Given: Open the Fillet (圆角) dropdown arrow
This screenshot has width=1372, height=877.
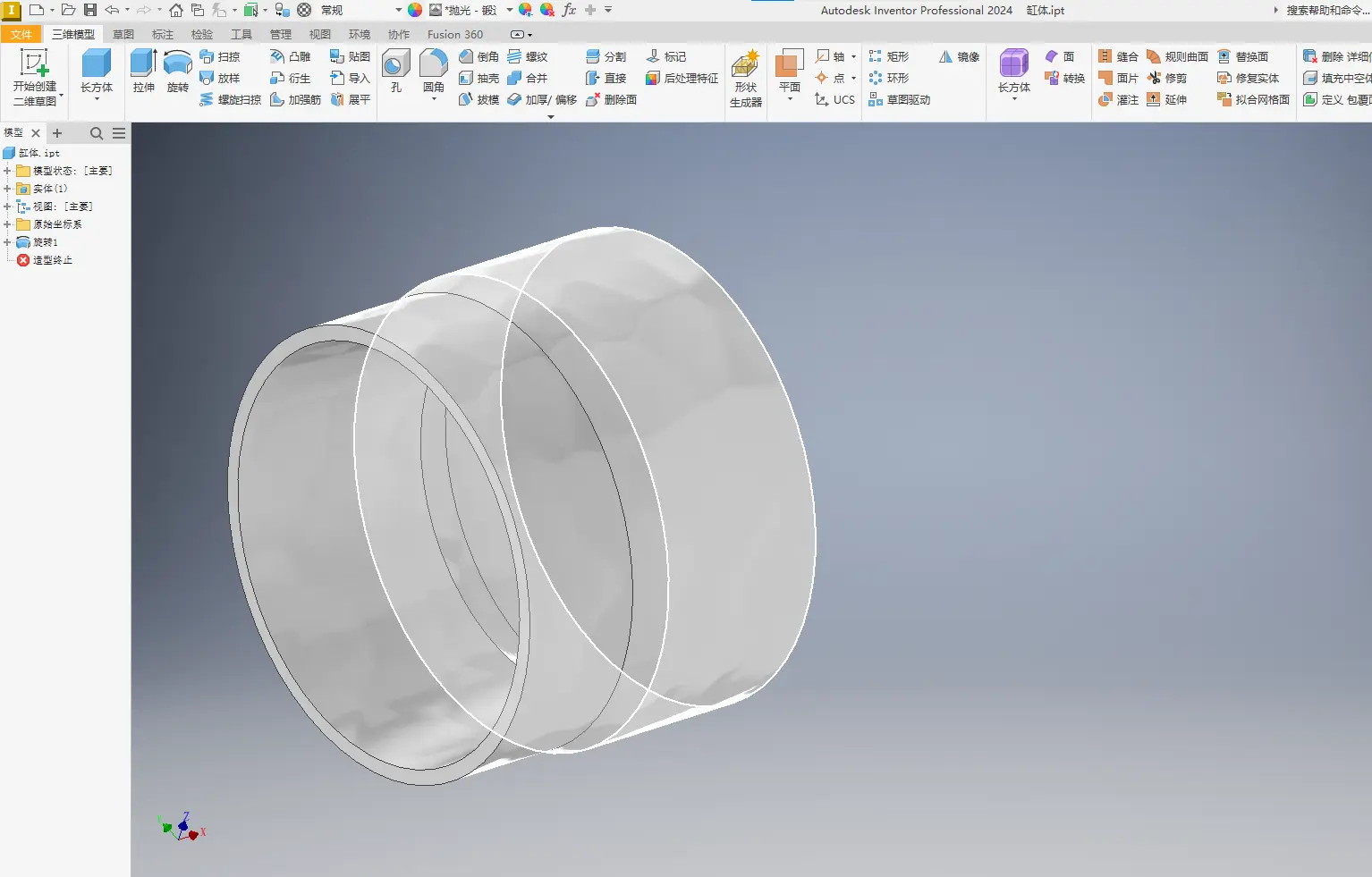Looking at the screenshot, I should 434,99.
